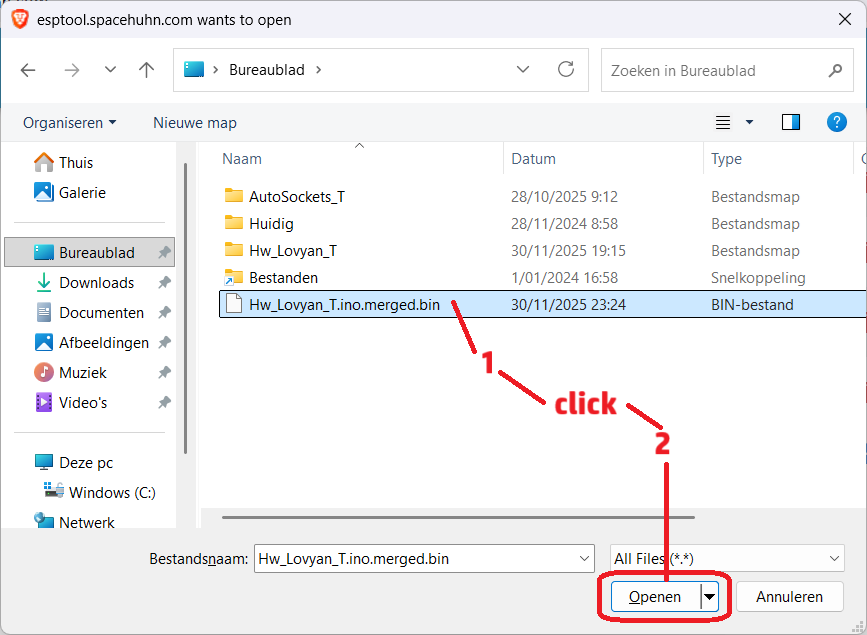Select the Galerie sidebar item
Screen dimensions: 867x635
tap(82, 193)
